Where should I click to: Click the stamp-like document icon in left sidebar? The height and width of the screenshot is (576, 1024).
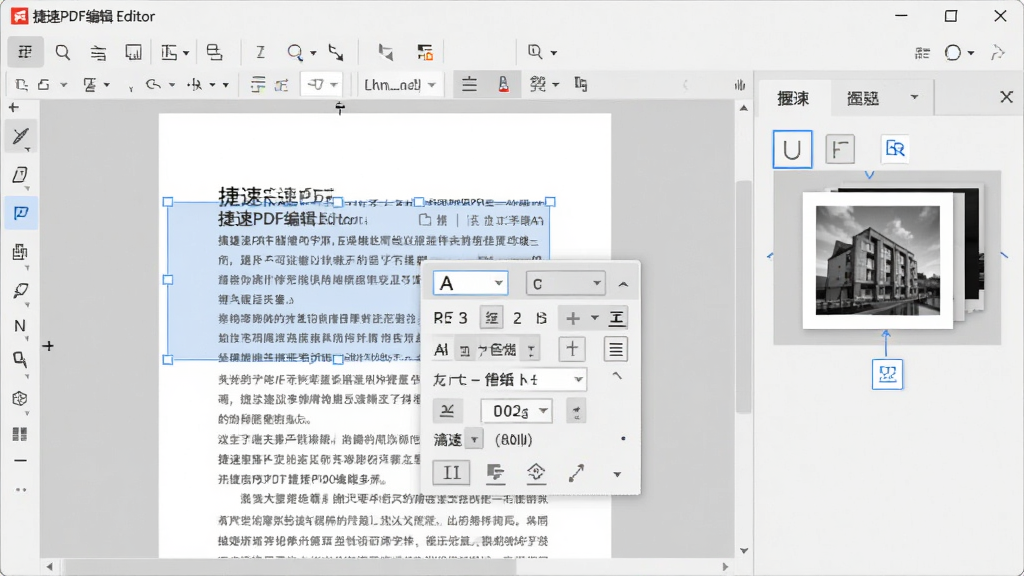coord(20,251)
